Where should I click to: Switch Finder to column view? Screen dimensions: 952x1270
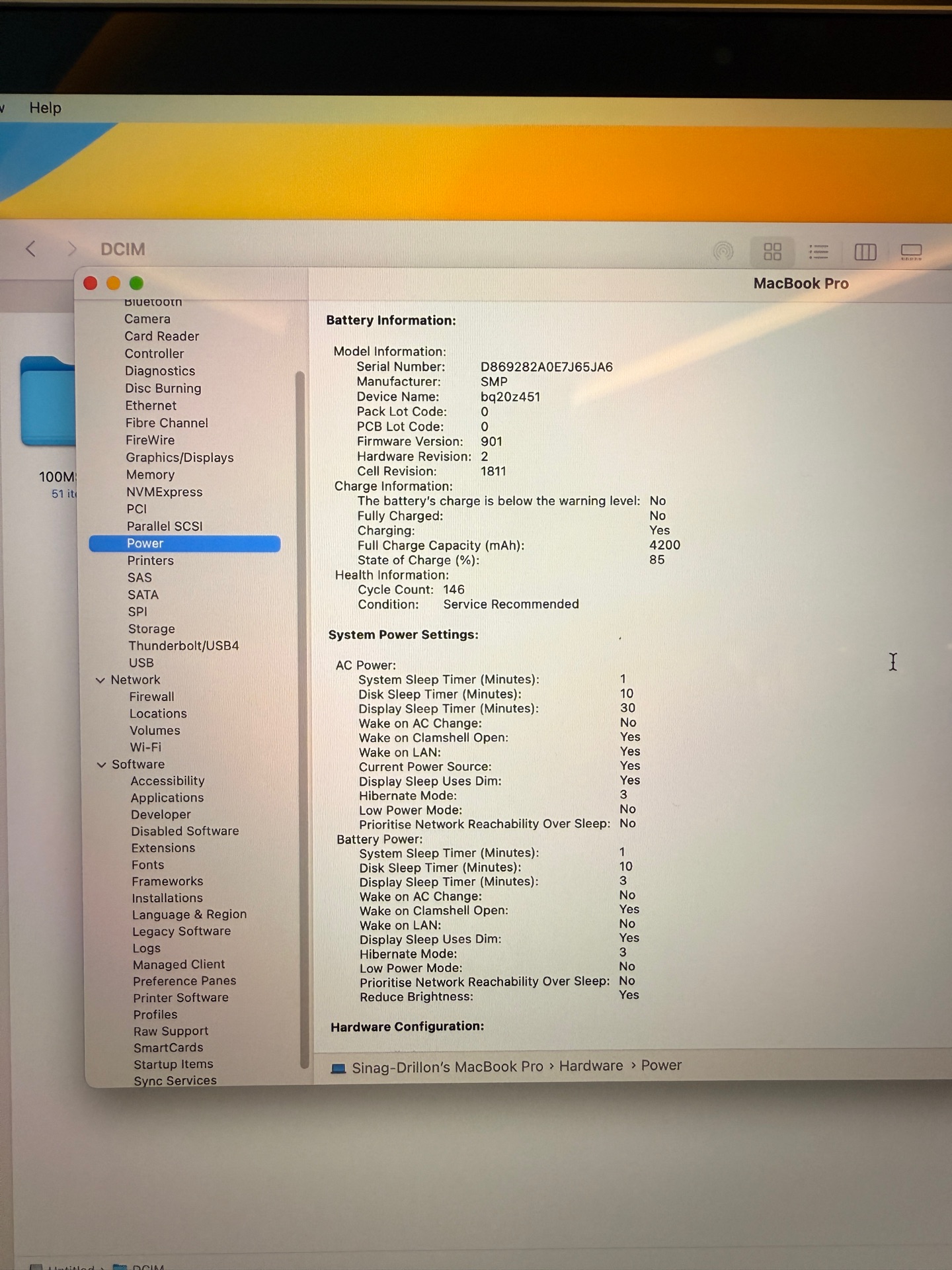click(x=865, y=252)
